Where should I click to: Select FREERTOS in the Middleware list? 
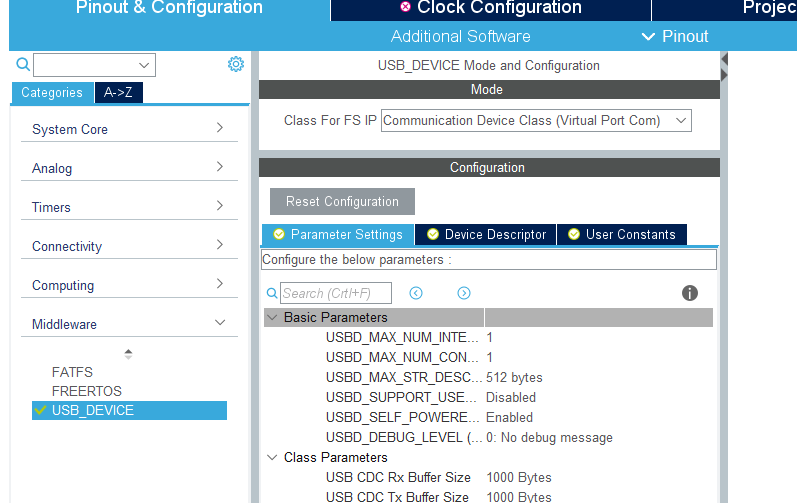click(x=87, y=391)
